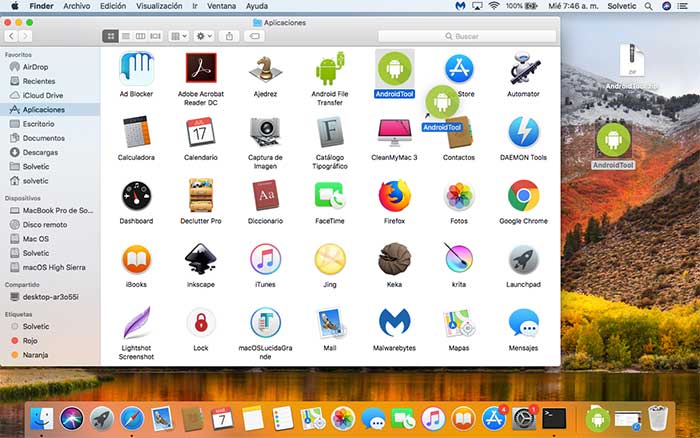Click the Share toolbar button
This screenshot has height=438, width=700.
pos(229,36)
